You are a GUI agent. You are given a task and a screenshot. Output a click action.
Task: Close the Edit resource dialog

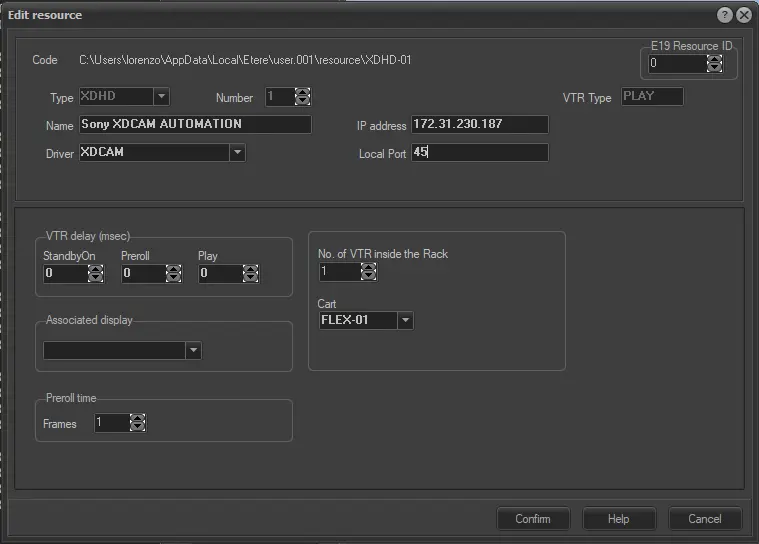(x=744, y=15)
